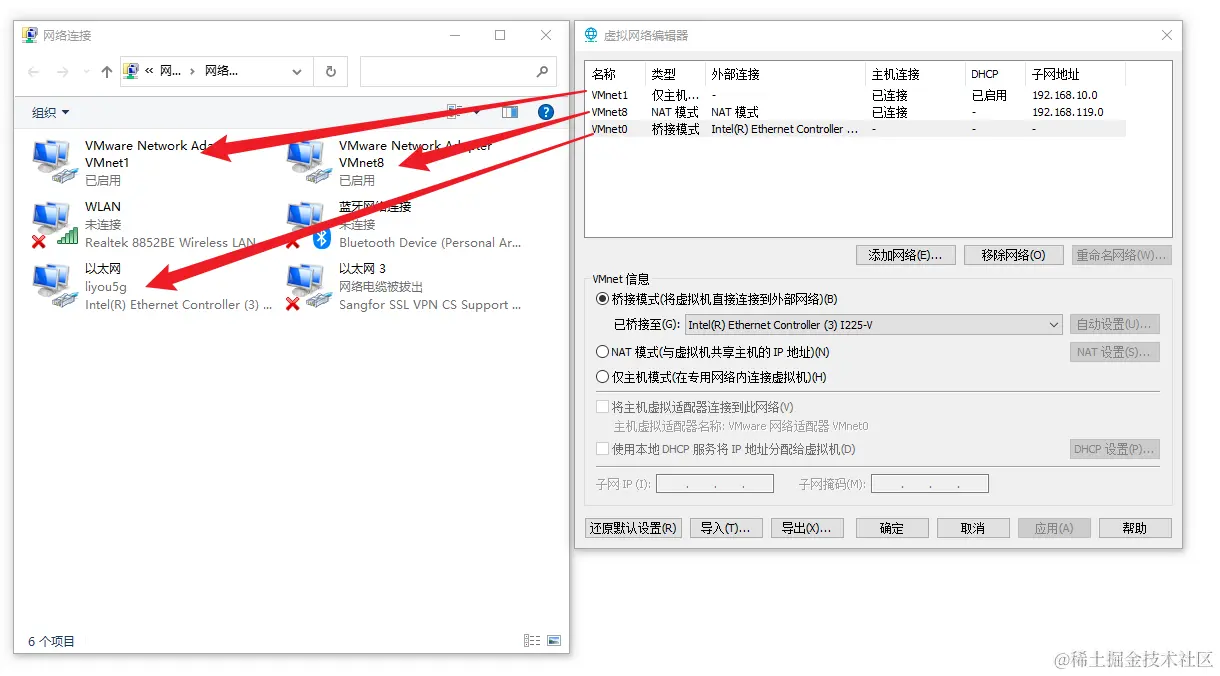Select the VMnet1 row in network list
The image size is (1220, 676).
click(x=856, y=95)
